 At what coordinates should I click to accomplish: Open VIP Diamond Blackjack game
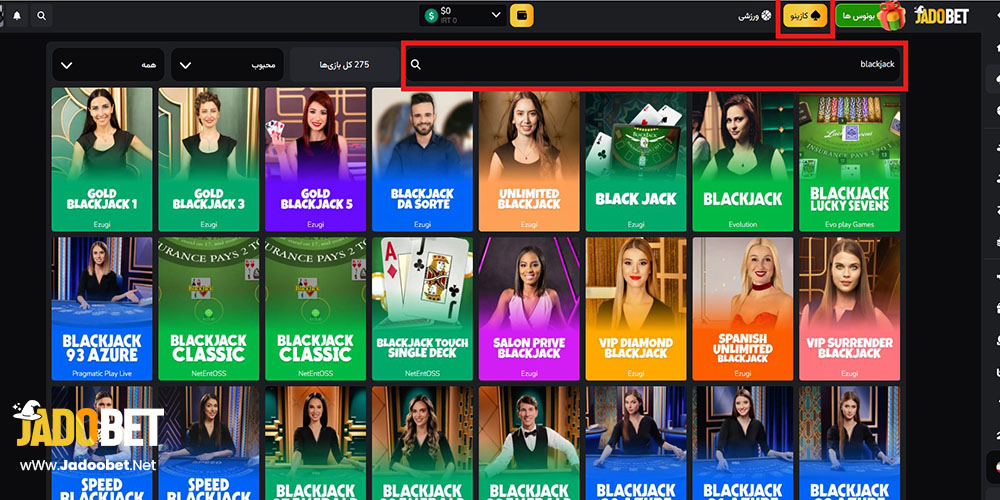tap(636, 309)
